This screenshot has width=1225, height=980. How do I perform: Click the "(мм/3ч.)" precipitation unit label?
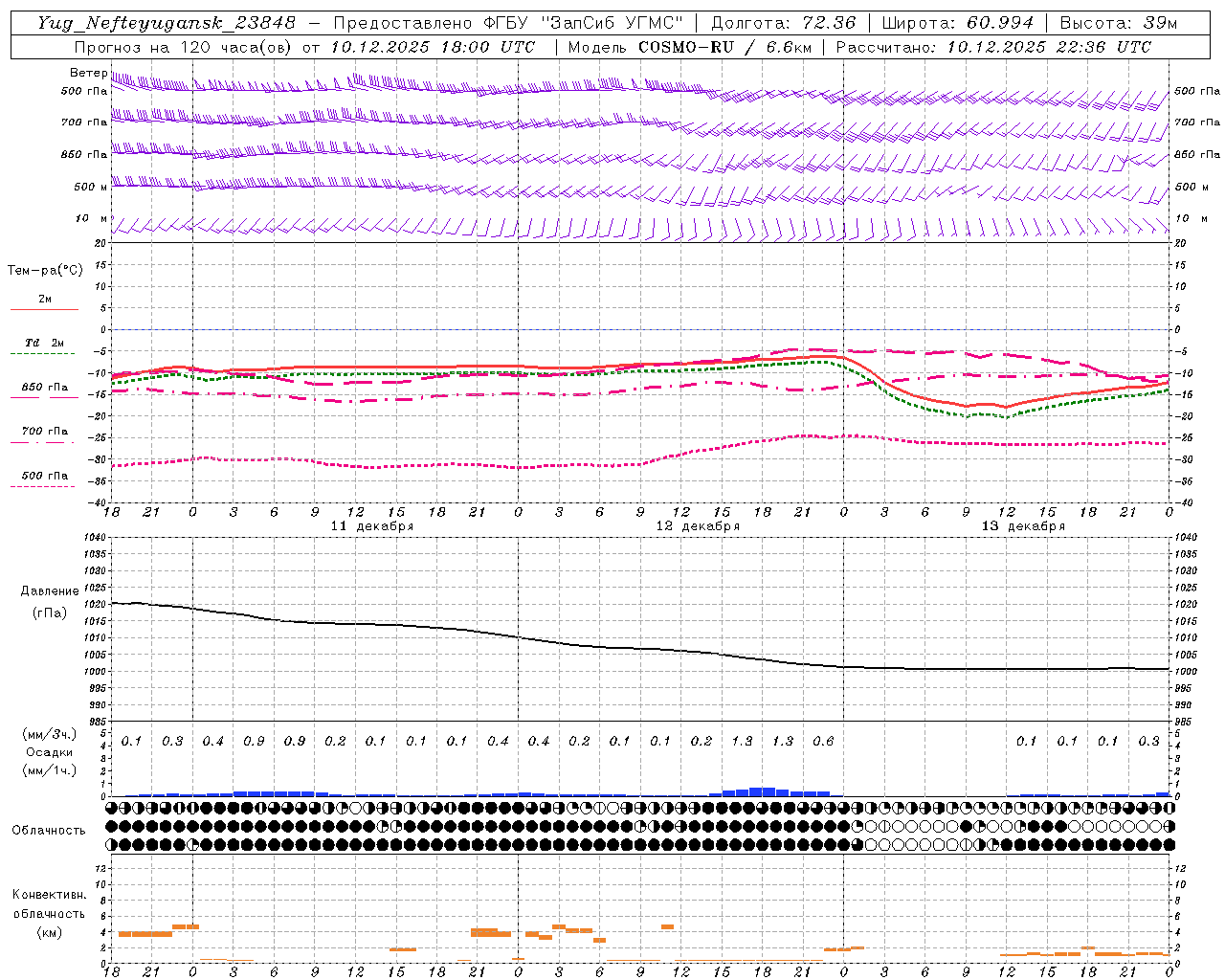pyautogui.click(x=50, y=735)
